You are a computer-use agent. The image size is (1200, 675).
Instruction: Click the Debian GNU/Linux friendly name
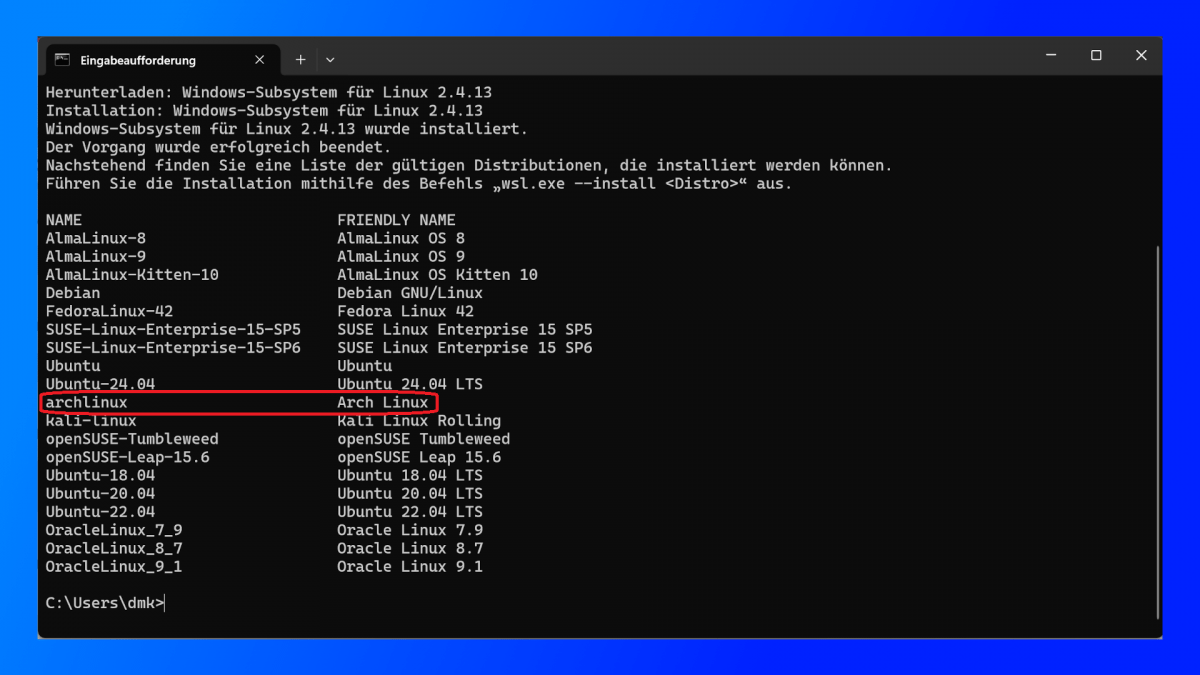410,293
